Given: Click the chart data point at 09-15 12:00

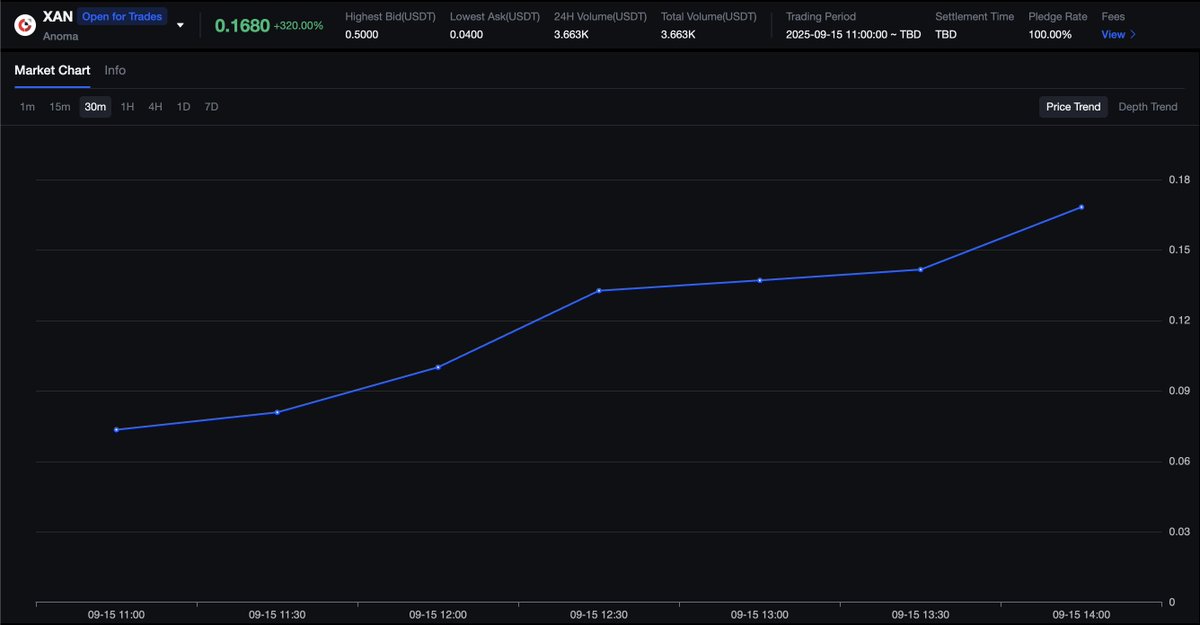Looking at the screenshot, I should pos(438,367).
